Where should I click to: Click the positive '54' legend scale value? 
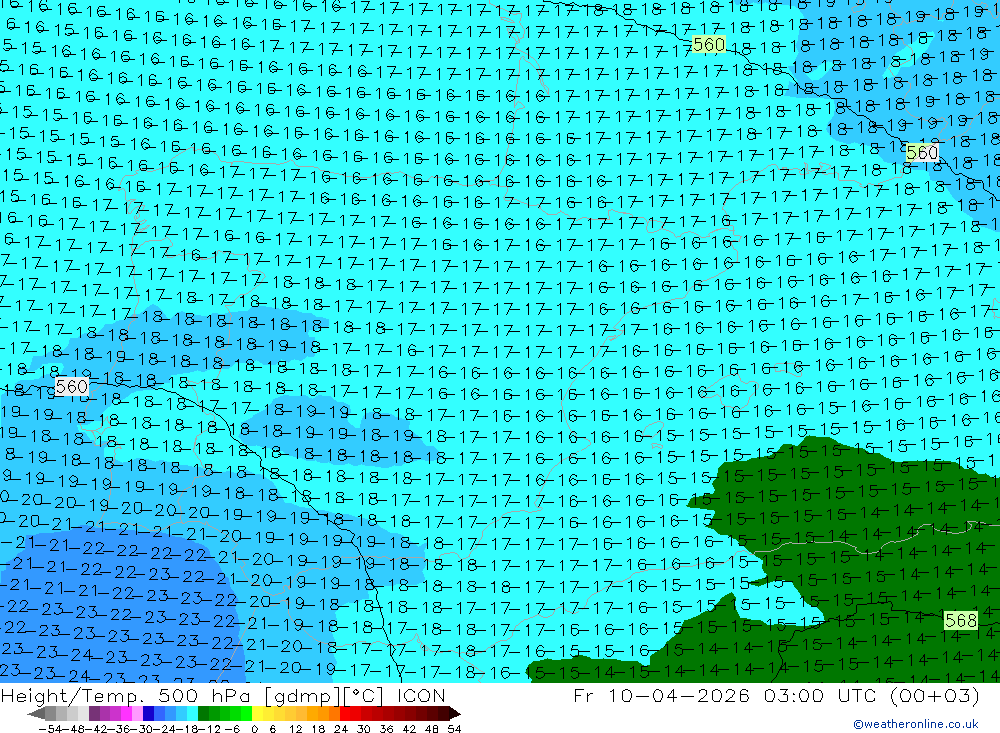pos(454,729)
